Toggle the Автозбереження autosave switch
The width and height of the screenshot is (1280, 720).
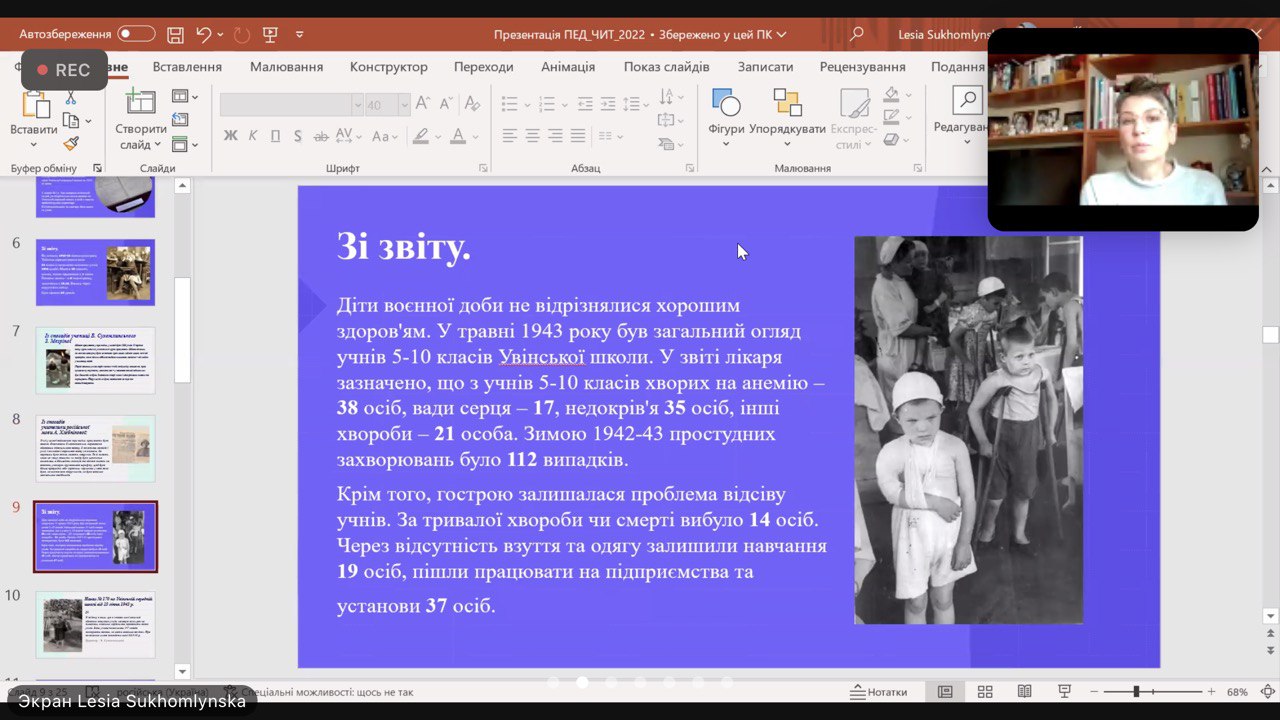coord(136,34)
